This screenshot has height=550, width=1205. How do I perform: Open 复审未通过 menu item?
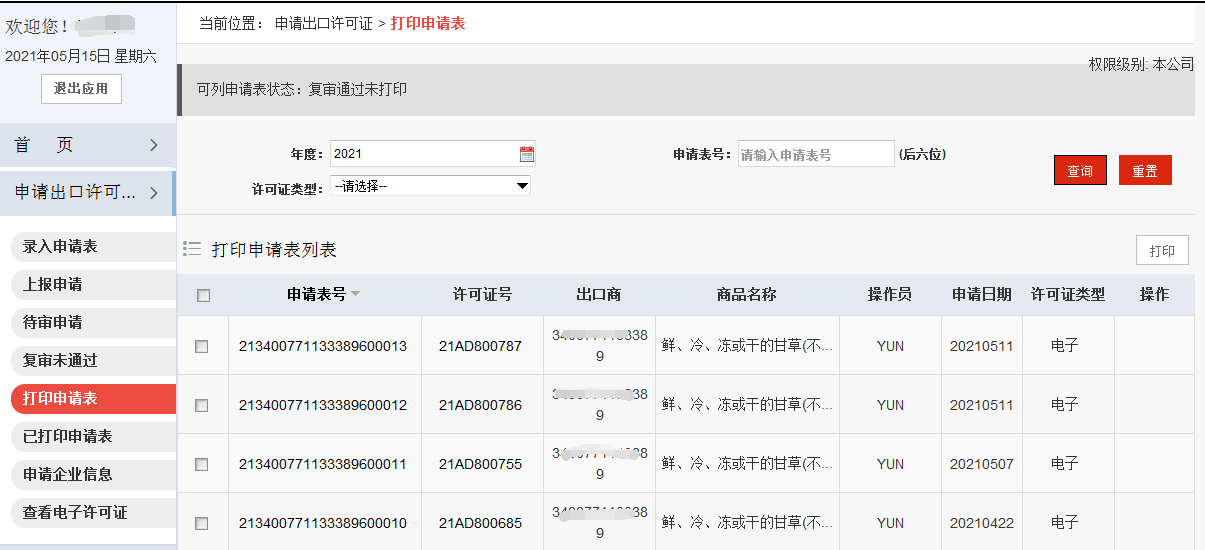[93, 360]
